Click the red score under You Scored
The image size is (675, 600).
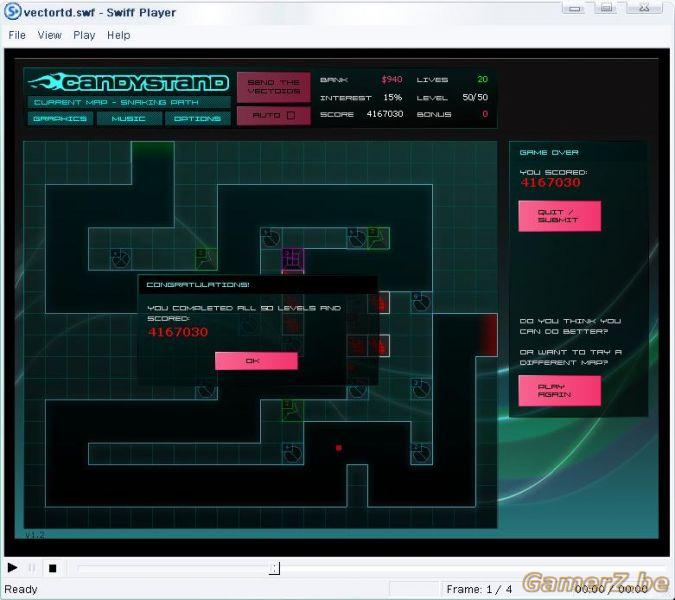tap(551, 182)
